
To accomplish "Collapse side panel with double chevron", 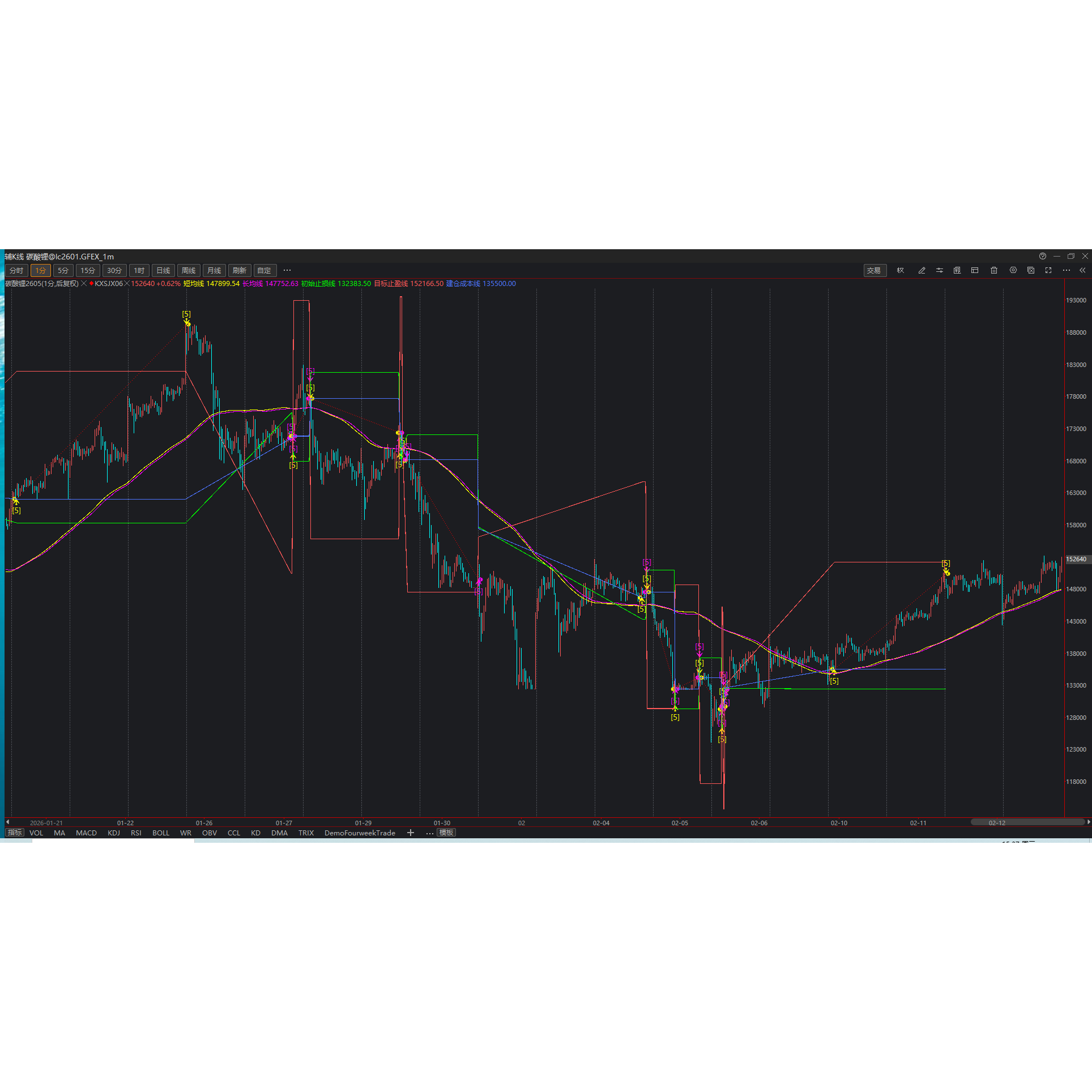I will coord(1082,271).
